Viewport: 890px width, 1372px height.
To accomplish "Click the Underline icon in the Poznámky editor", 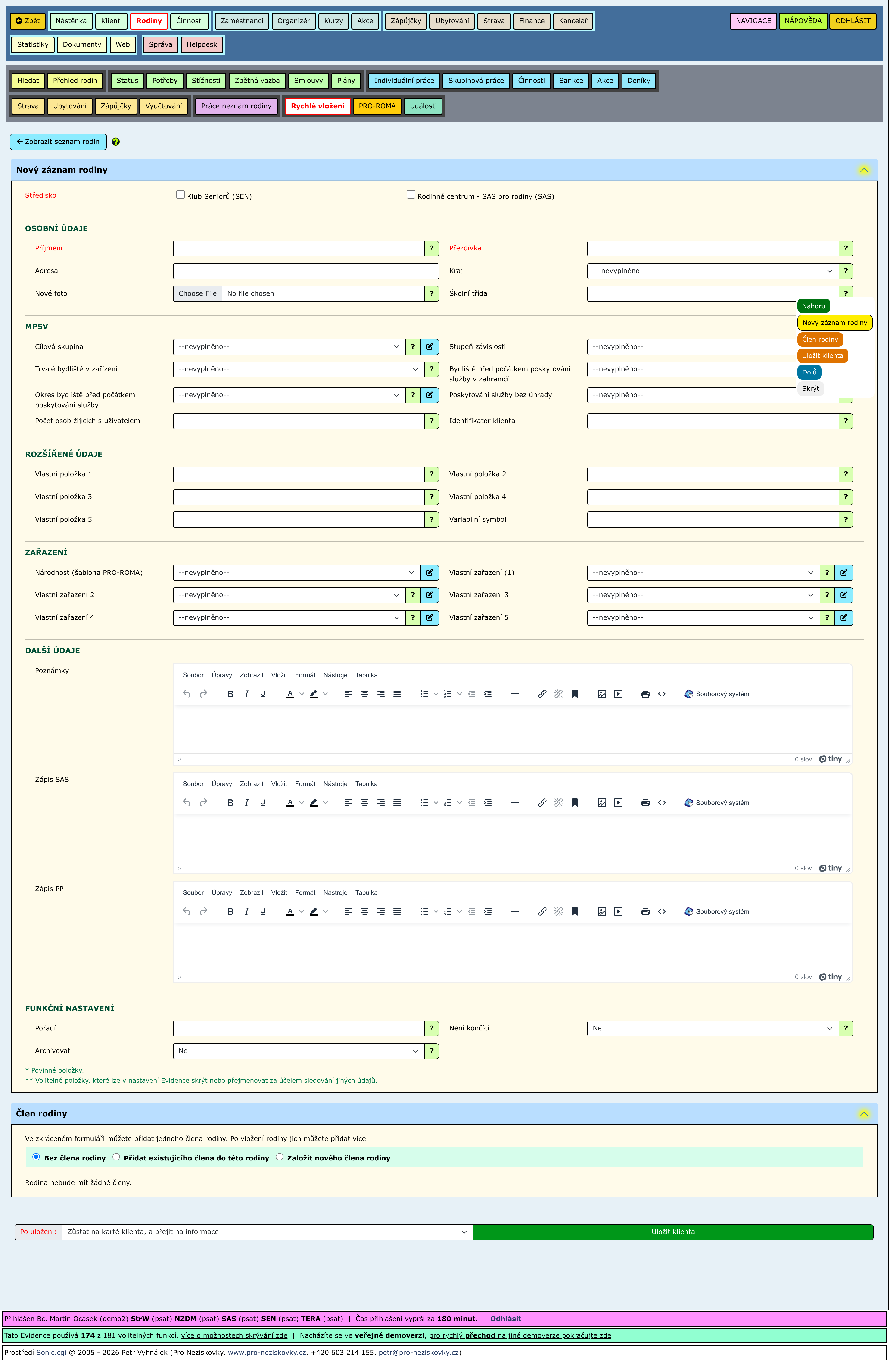I will [263, 694].
